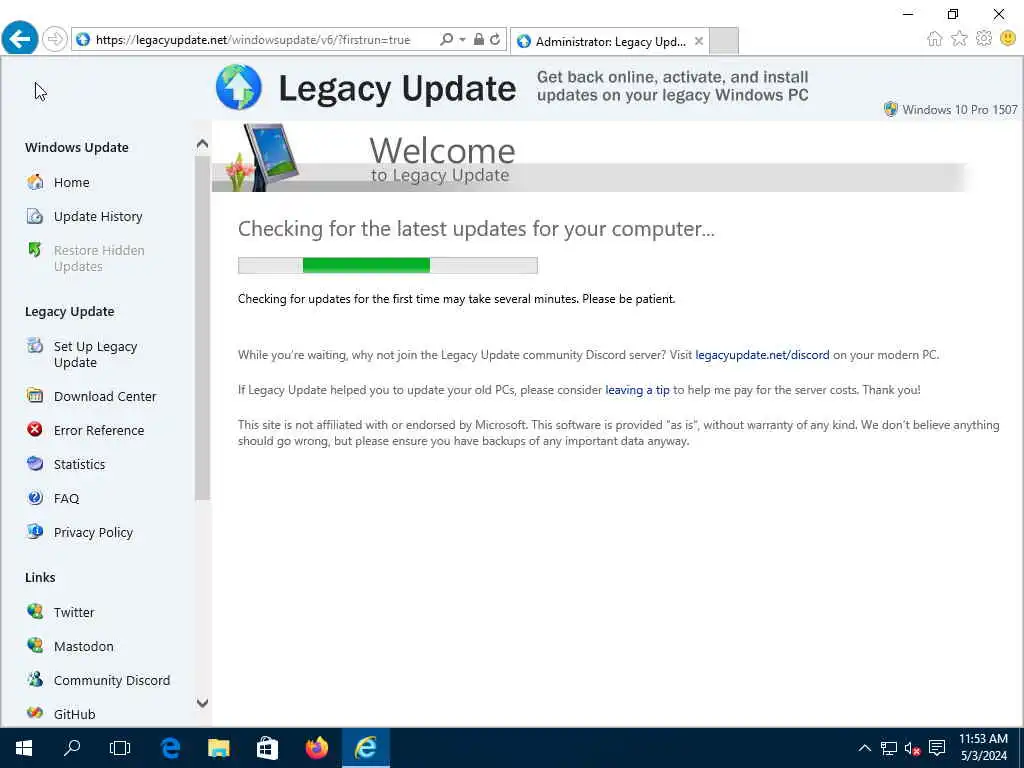The width and height of the screenshot is (1024, 768).
Task: Click the browser Home icon
Action: (x=935, y=39)
